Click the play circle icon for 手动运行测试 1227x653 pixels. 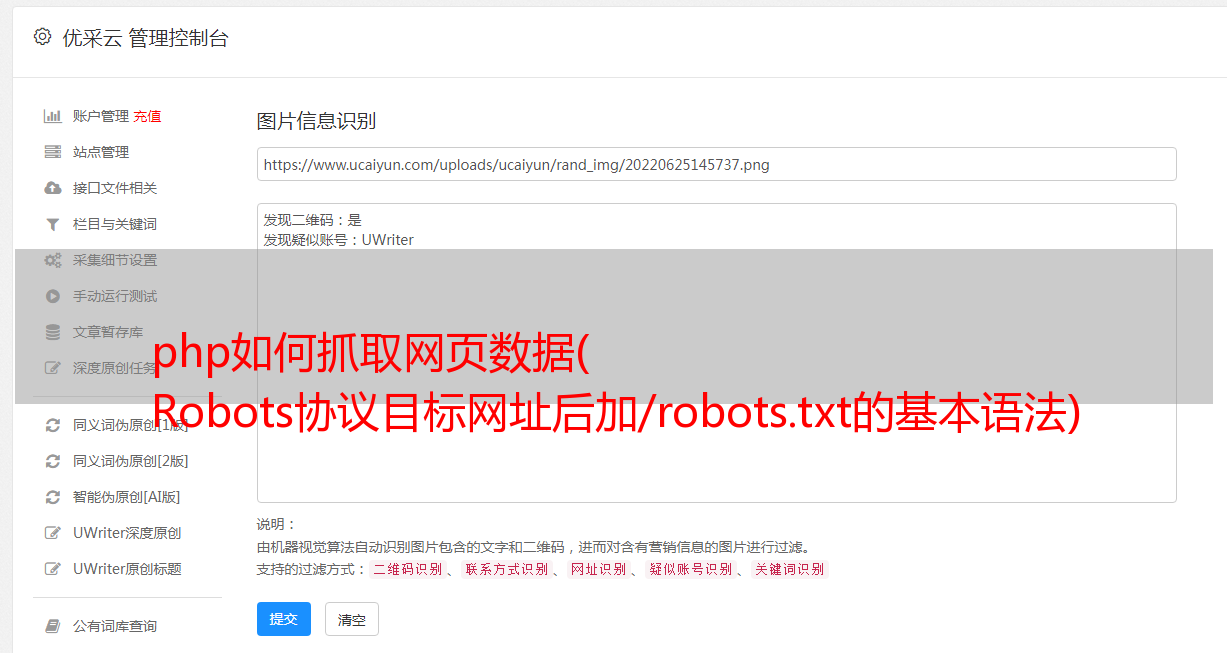coord(53,296)
